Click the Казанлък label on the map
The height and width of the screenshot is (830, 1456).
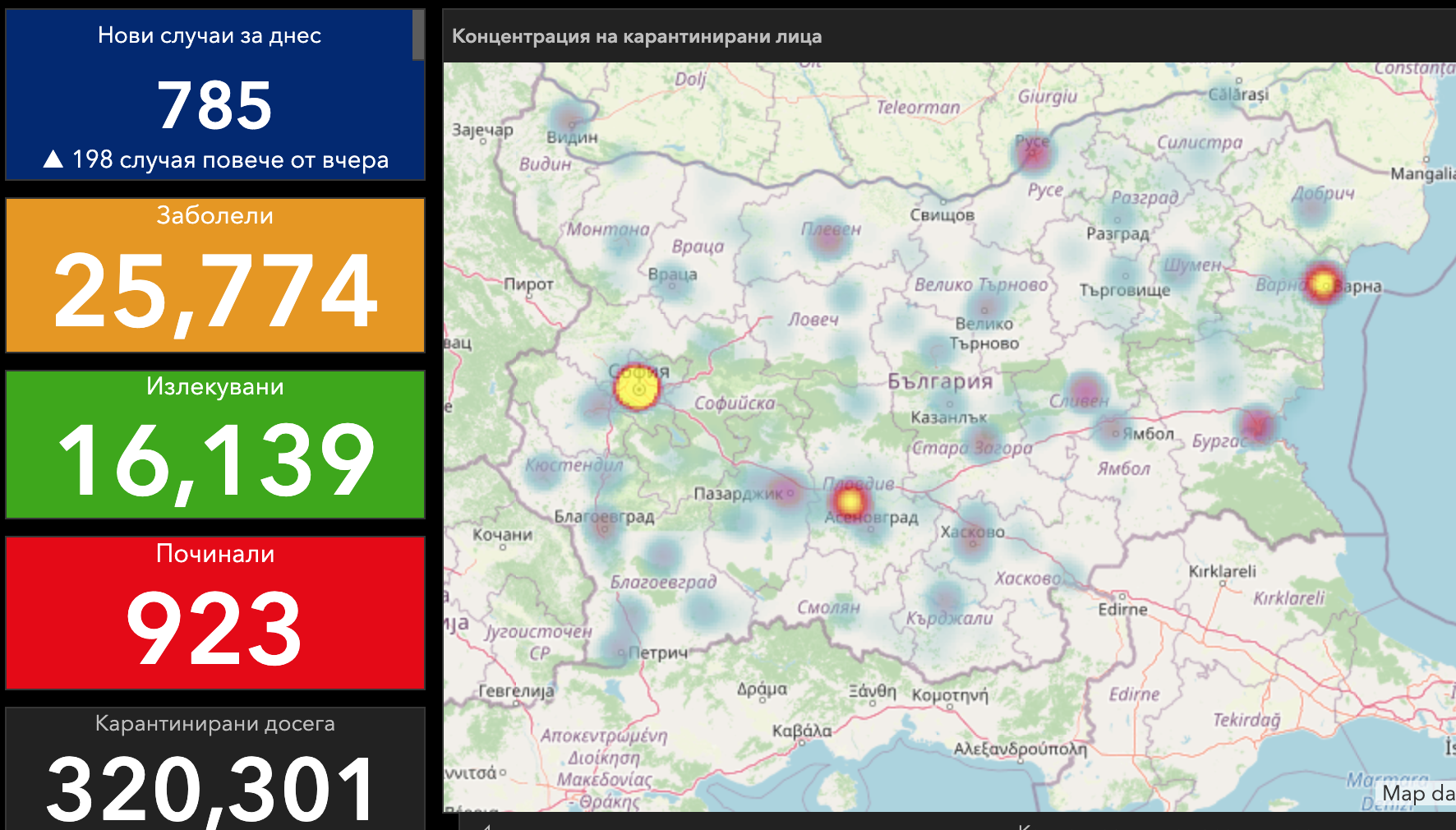click(x=948, y=417)
